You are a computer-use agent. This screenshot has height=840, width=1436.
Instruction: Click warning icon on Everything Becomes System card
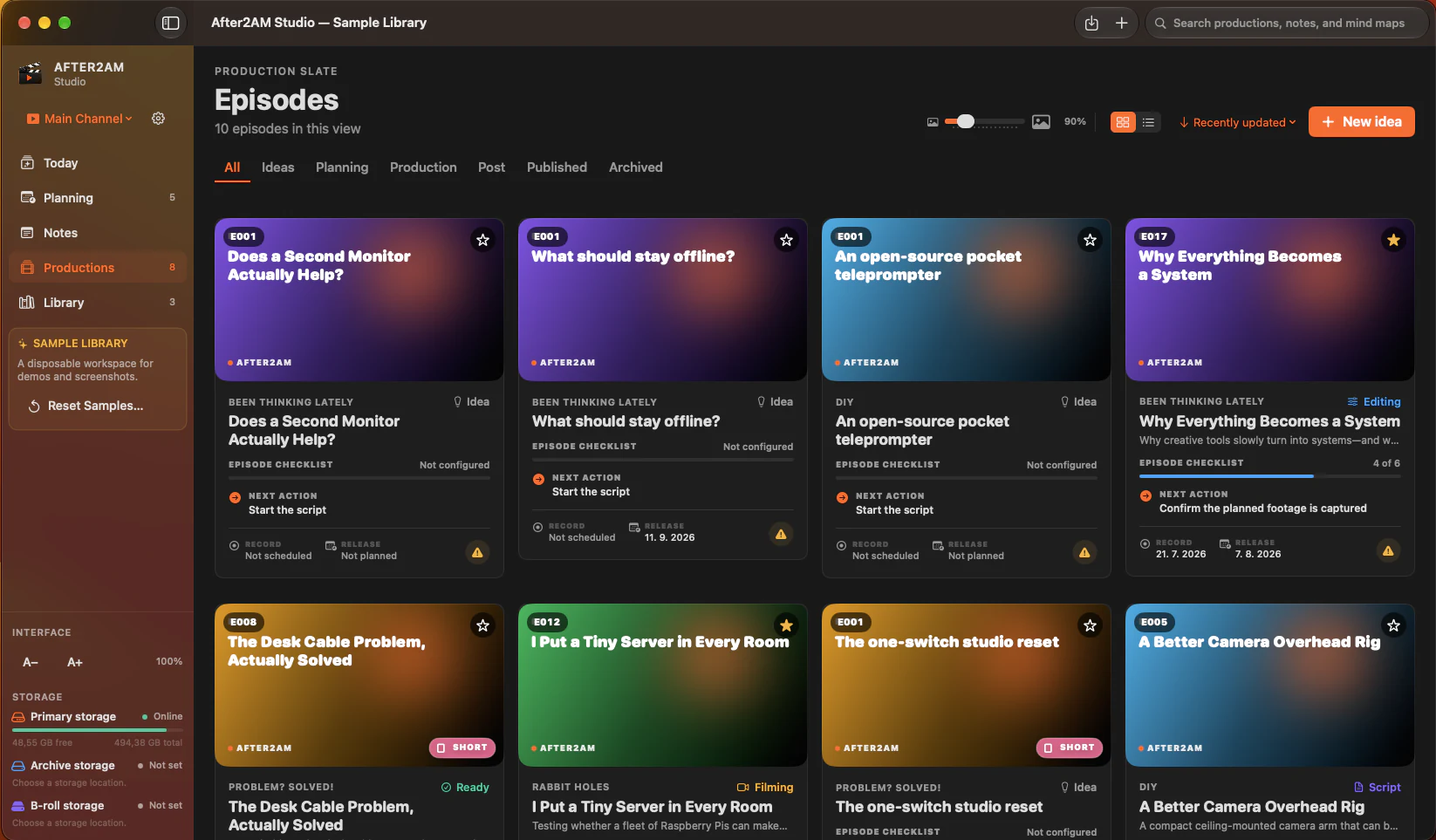tap(1388, 550)
